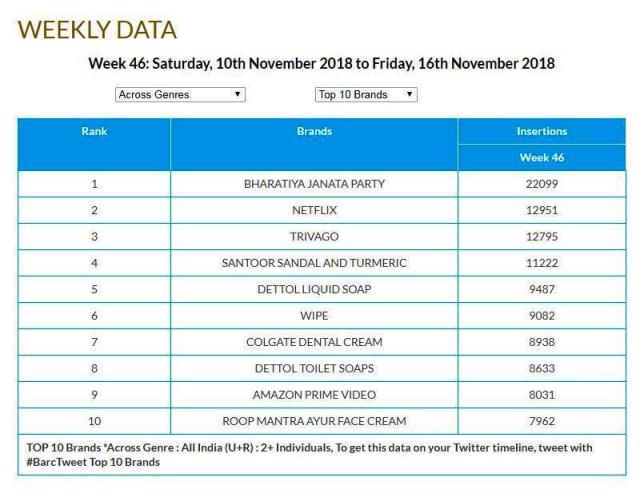This screenshot has height=501, width=640.
Task: Click the Weekly Data heading
Action: click(x=97, y=30)
